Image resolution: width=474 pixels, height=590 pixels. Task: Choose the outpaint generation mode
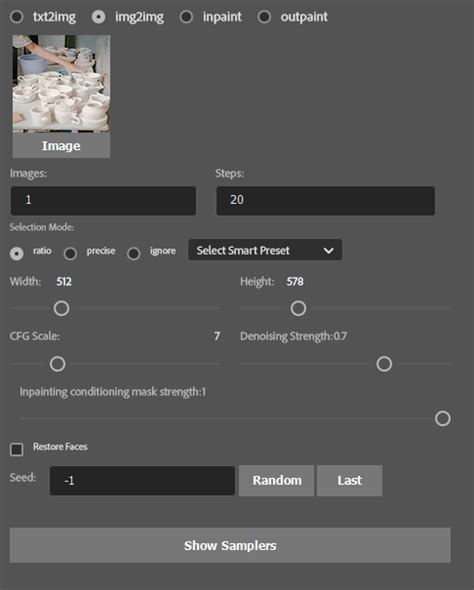click(264, 17)
